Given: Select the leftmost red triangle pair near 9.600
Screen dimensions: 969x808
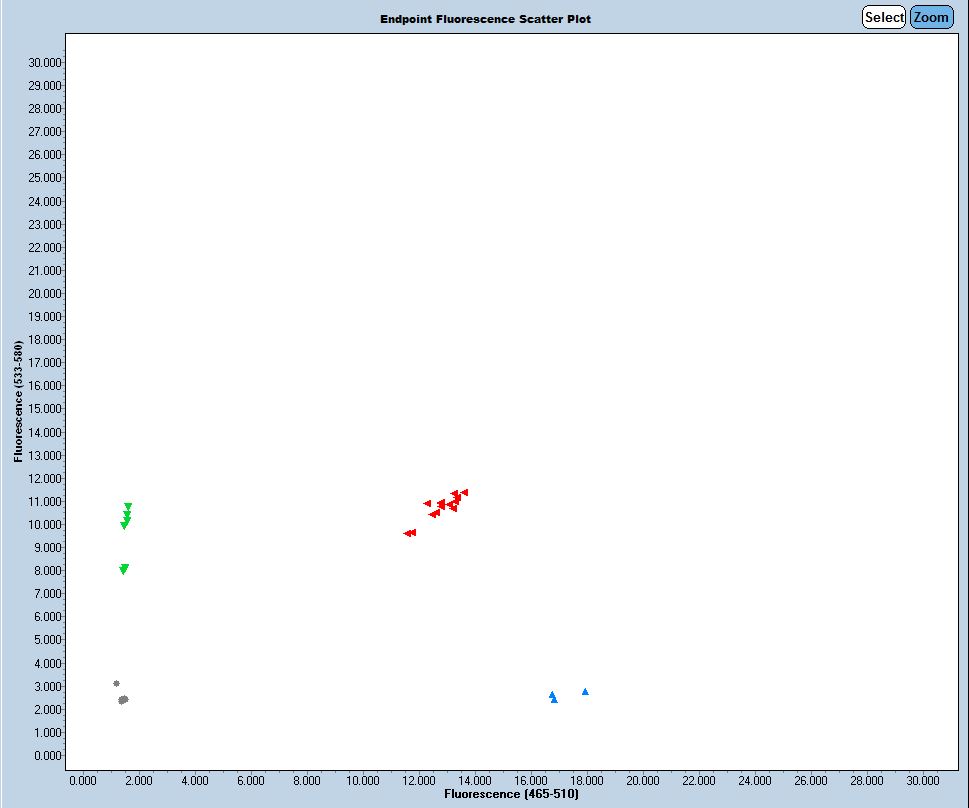Looking at the screenshot, I should click(409, 533).
